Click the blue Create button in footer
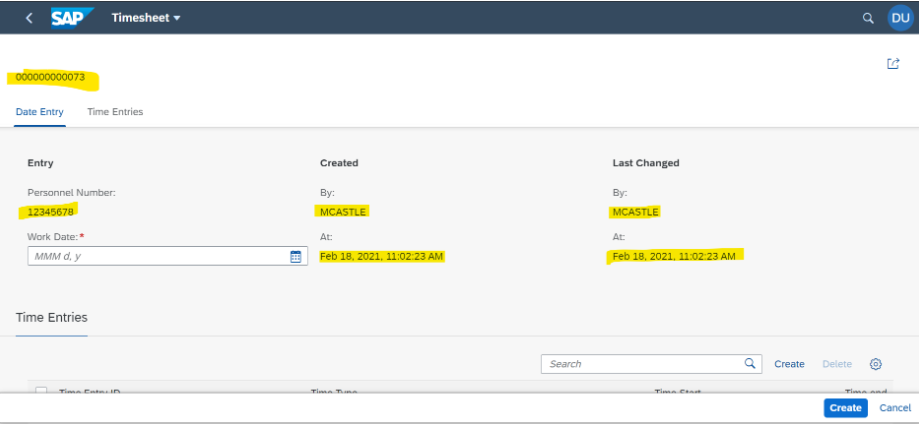Image resolution: width=919 pixels, height=424 pixels. (845, 408)
